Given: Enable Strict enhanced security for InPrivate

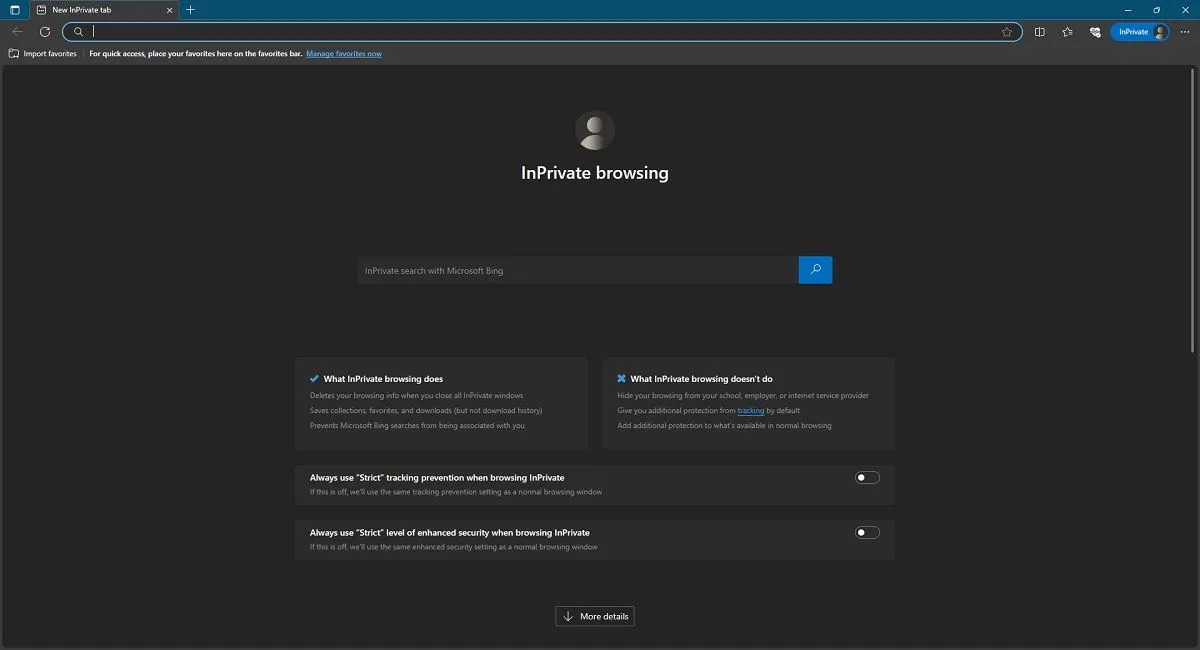Looking at the screenshot, I should 866,532.
